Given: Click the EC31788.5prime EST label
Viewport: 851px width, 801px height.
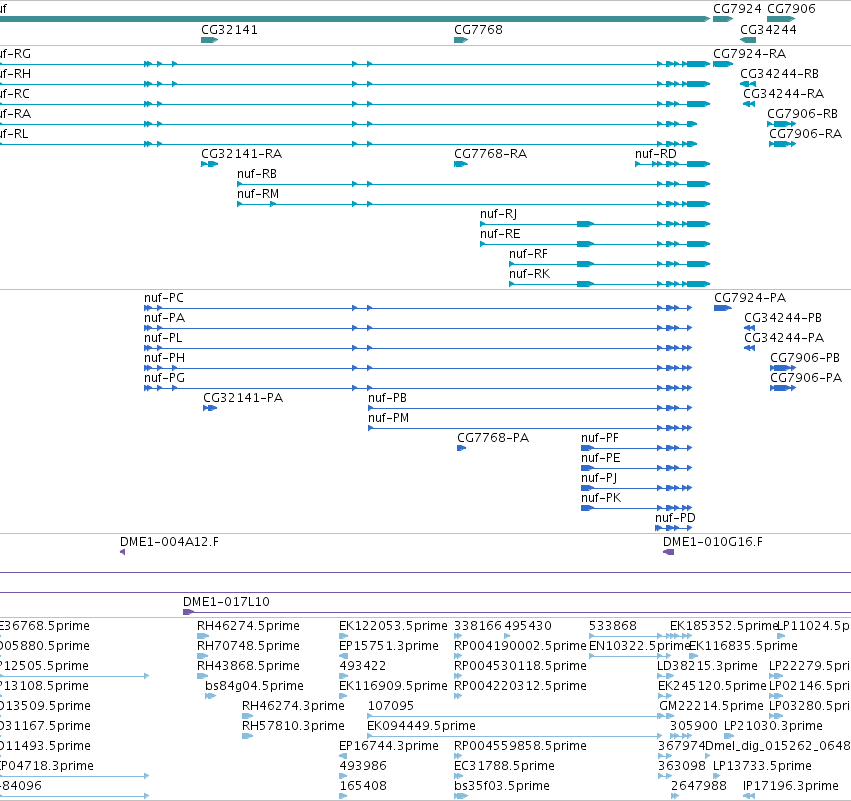Looking at the screenshot, I should 504,766.
